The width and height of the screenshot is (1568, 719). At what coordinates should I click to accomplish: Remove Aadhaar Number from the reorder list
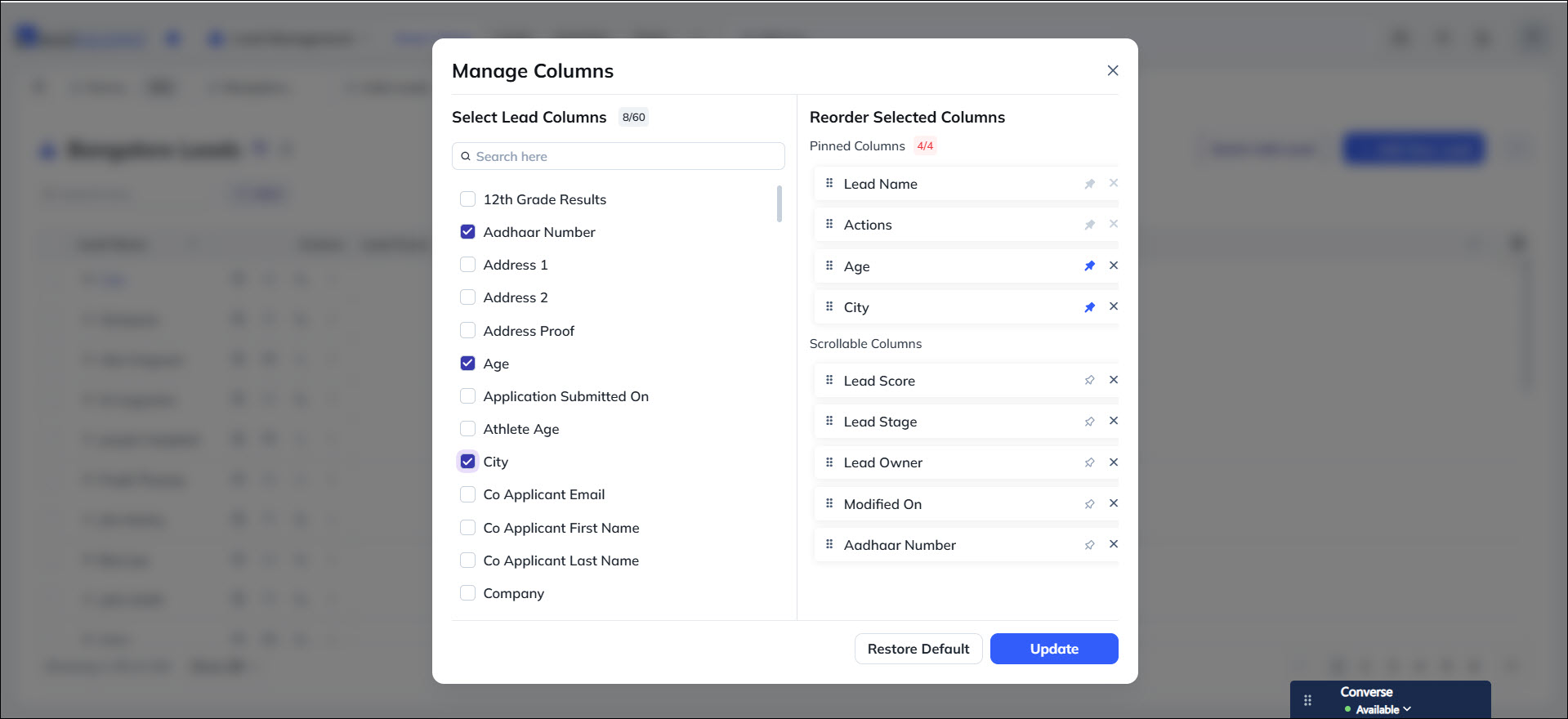pos(1114,544)
